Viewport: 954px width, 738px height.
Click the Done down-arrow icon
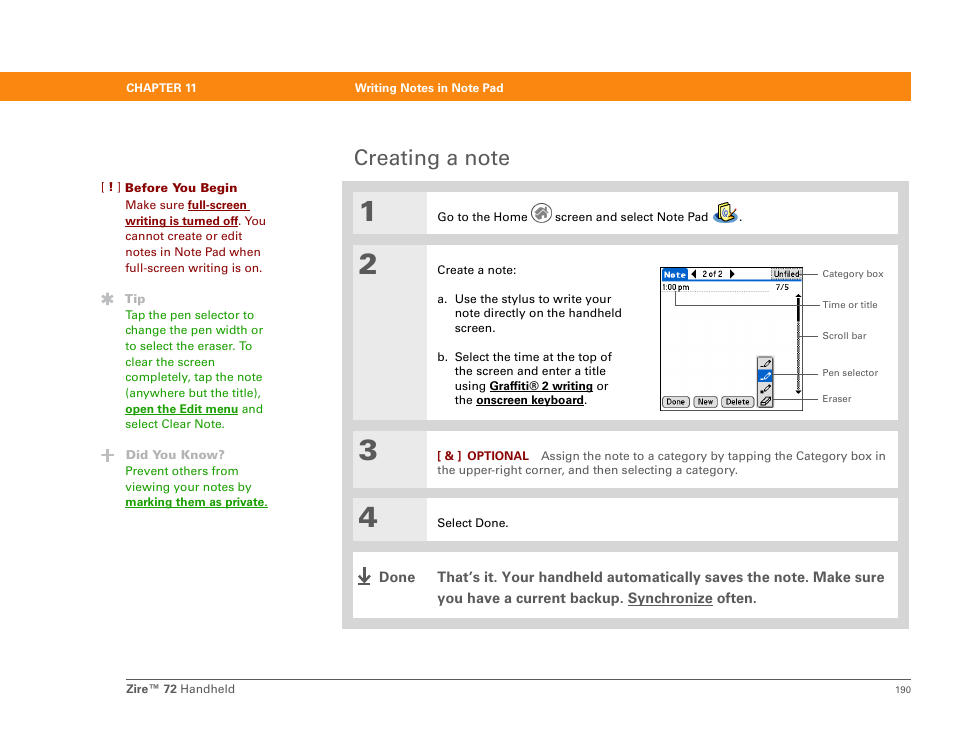tap(364, 576)
